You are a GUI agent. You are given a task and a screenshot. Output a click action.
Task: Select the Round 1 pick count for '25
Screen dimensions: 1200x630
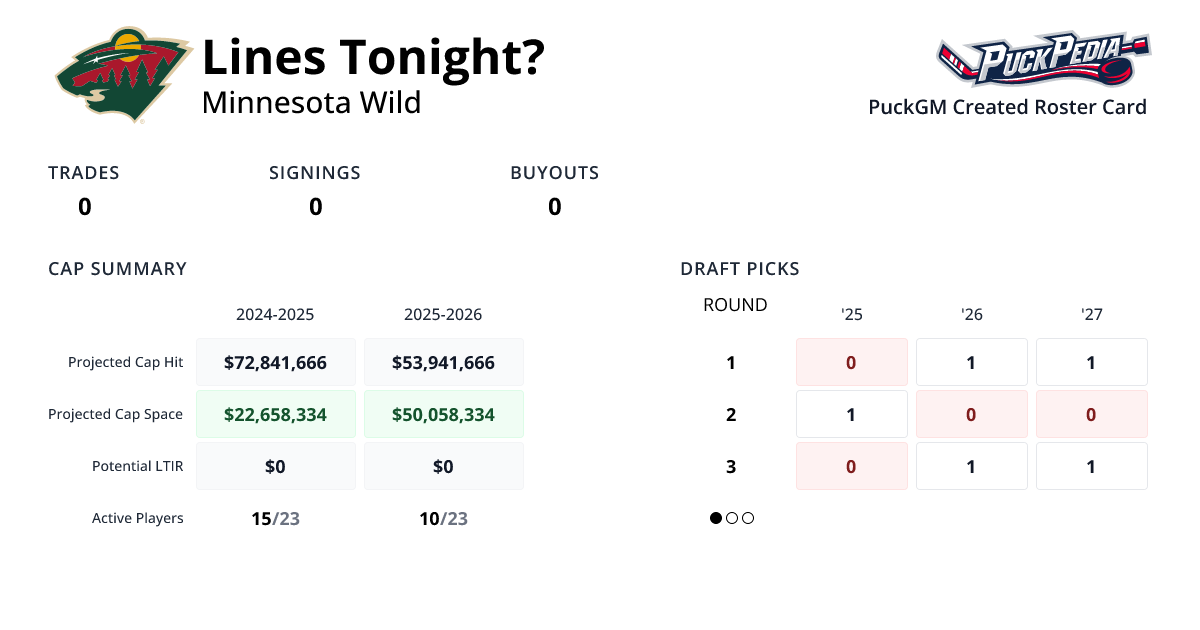[x=851, y=361]
